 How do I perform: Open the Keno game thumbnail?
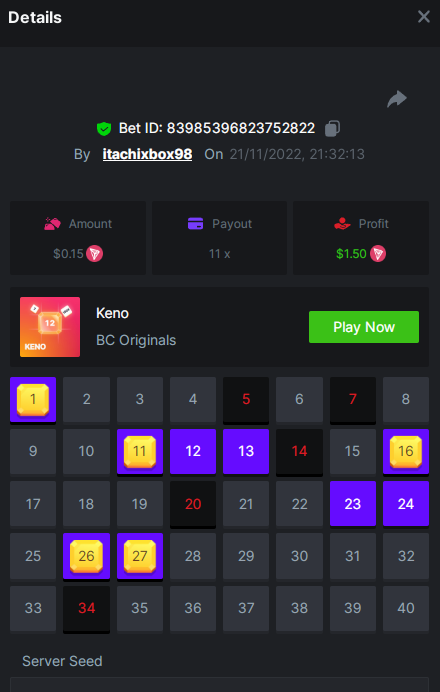click(50, 327)
